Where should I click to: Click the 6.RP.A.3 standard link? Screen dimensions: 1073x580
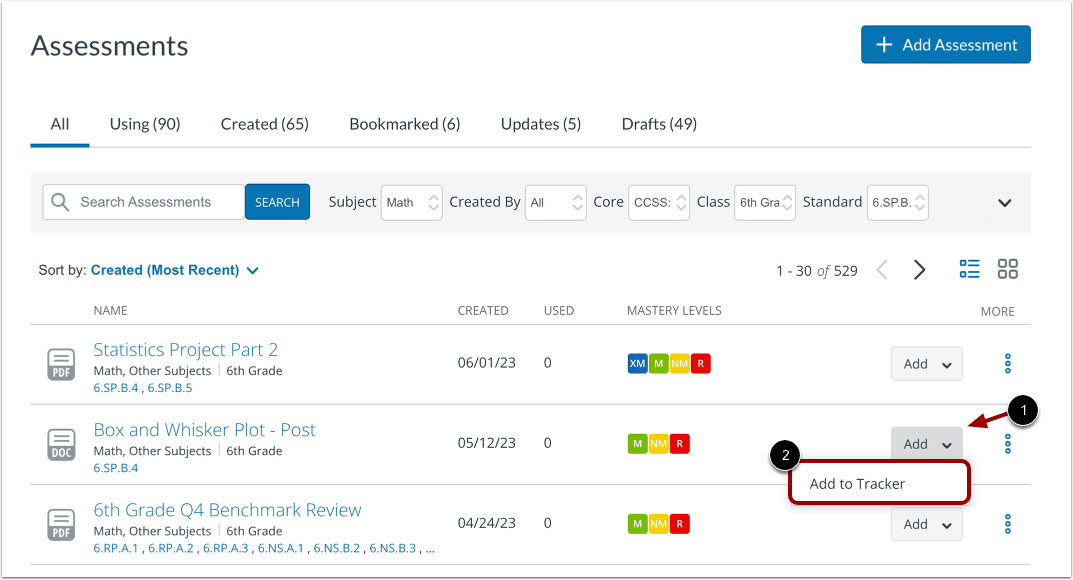226,549
